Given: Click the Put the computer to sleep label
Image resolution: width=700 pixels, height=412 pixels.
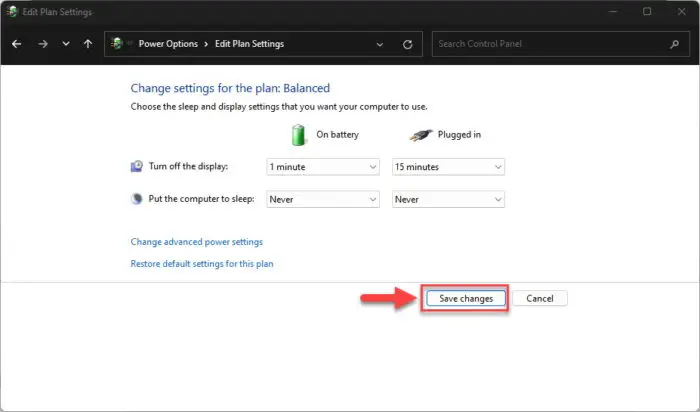Looking at the screenshot, I should tap(201, 199).
